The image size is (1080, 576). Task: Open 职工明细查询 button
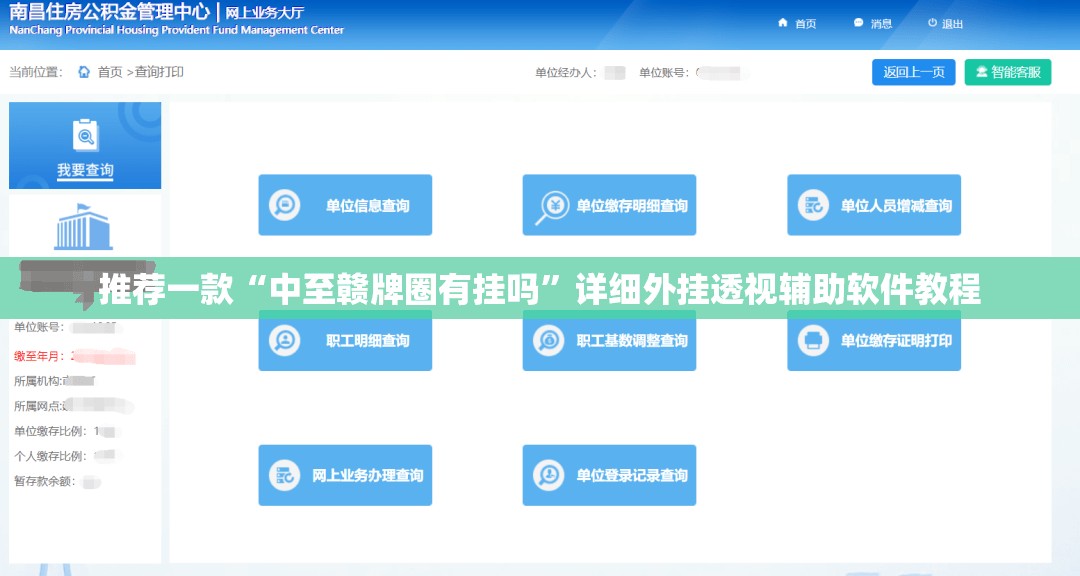(345, 340)
